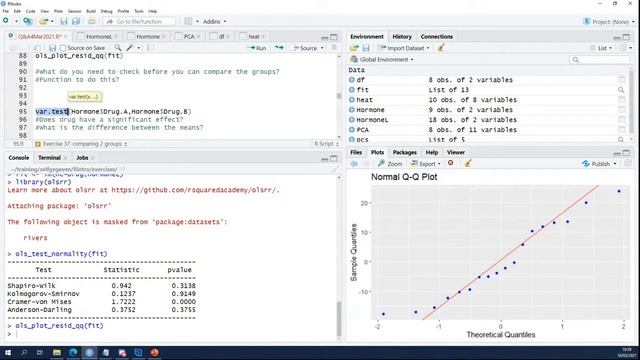Screen dimensions: 640x360
Task: Click the Source button
Action: (305, 48)
